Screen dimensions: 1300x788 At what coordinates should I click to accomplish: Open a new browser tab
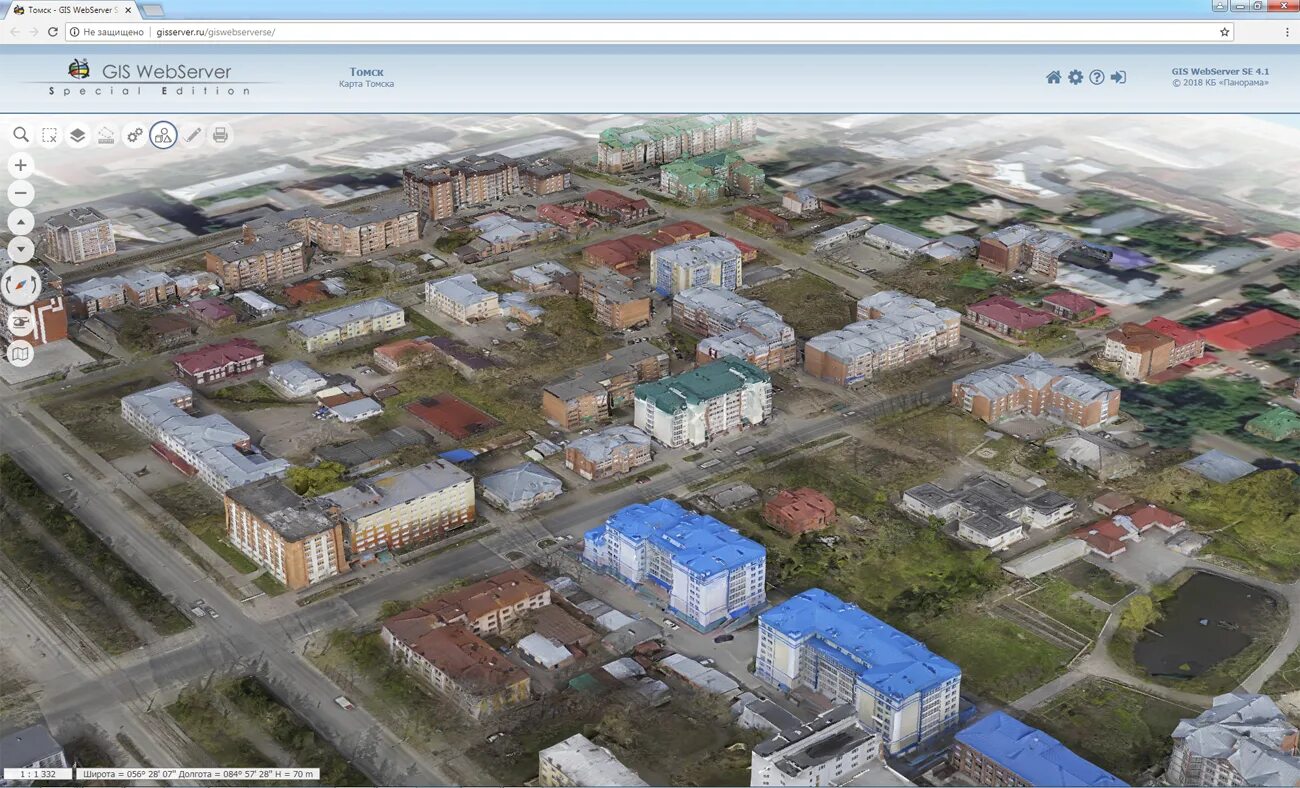coord(153,10)
